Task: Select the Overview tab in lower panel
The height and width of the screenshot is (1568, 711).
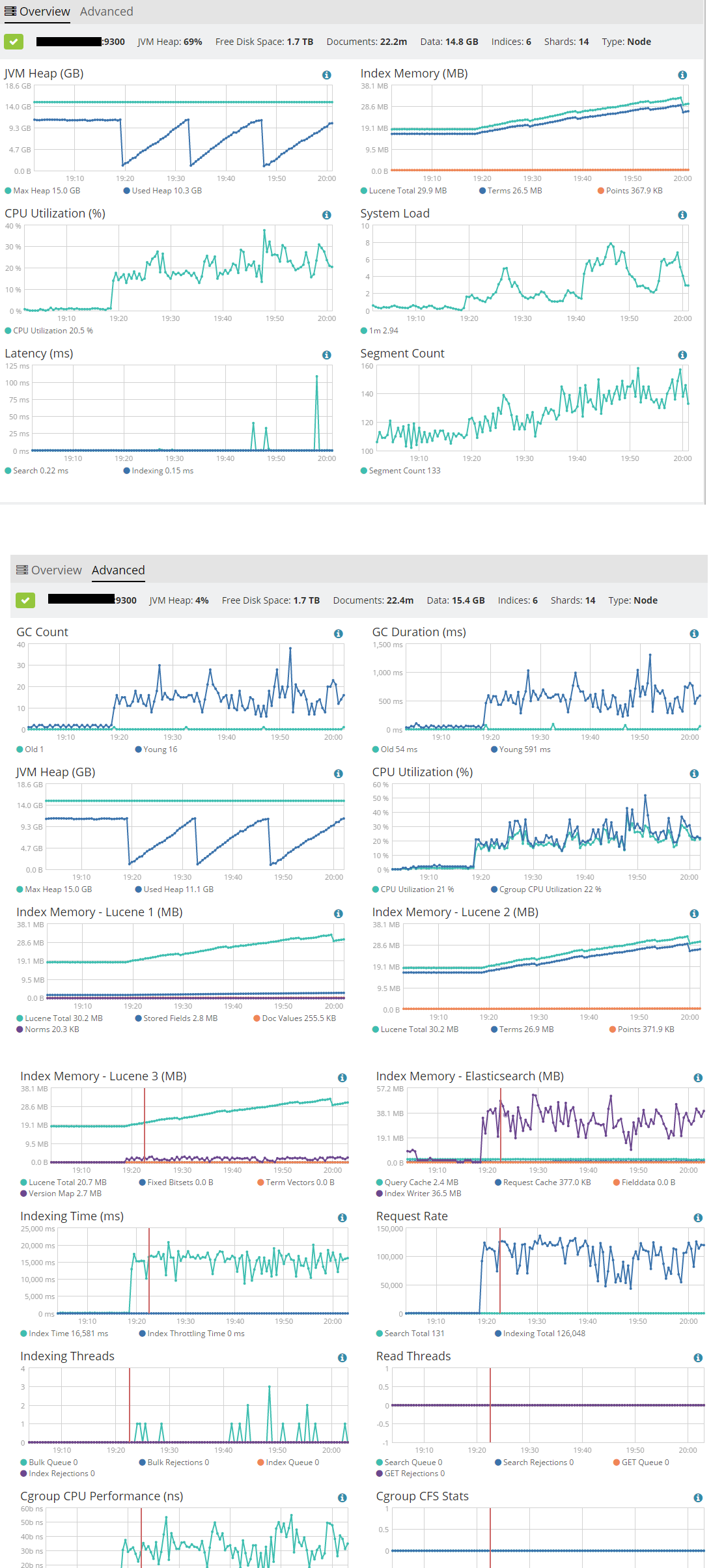Action: [x=49, y=570]
